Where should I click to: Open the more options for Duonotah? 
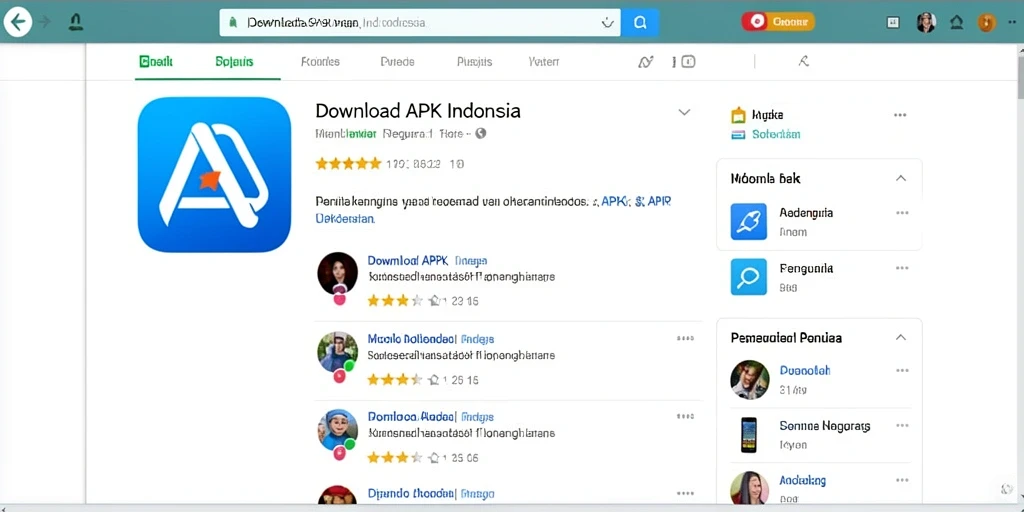pyautogui.click(x=903, y=370)
